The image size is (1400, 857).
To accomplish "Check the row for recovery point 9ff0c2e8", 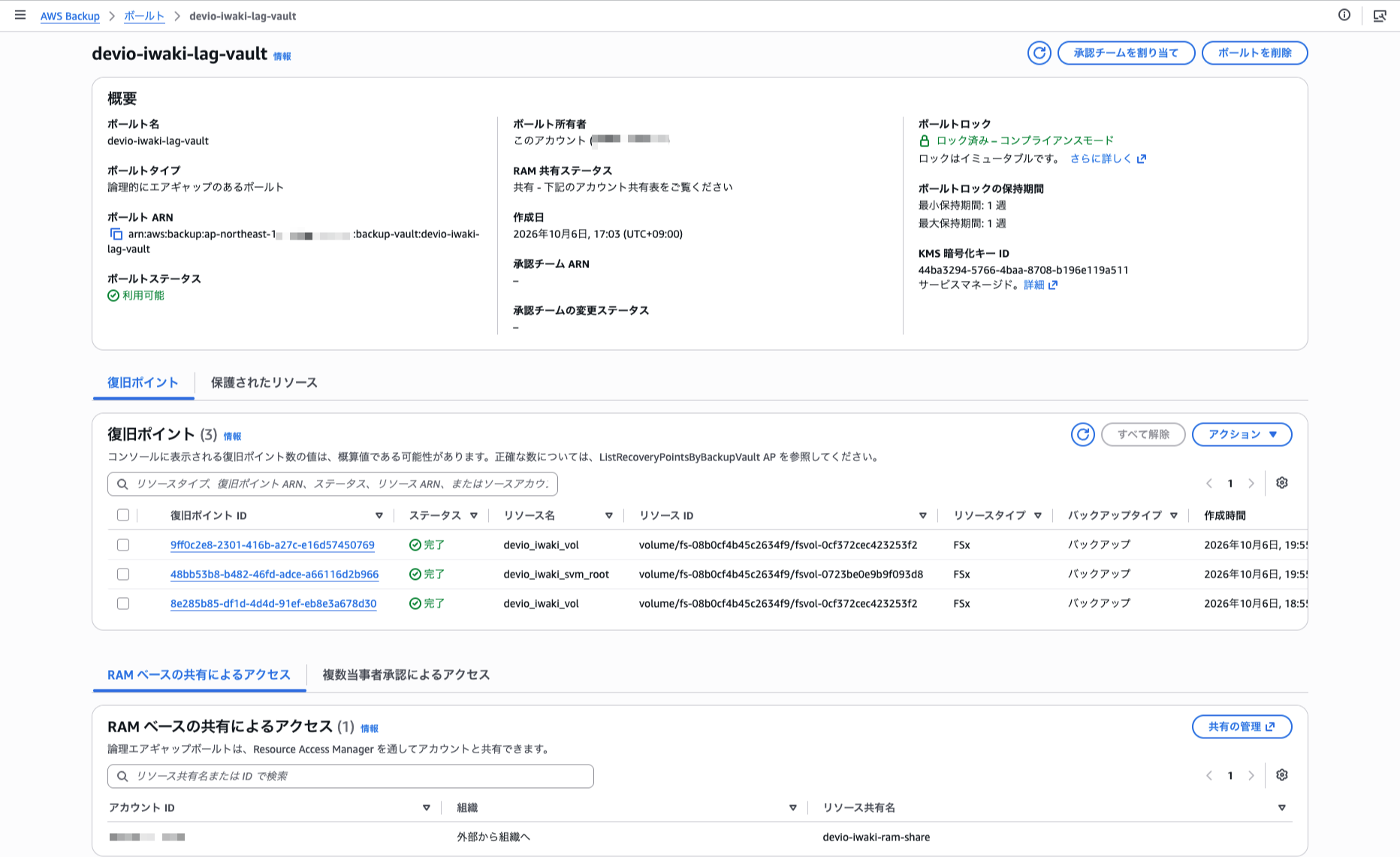I will coord(123,545).
